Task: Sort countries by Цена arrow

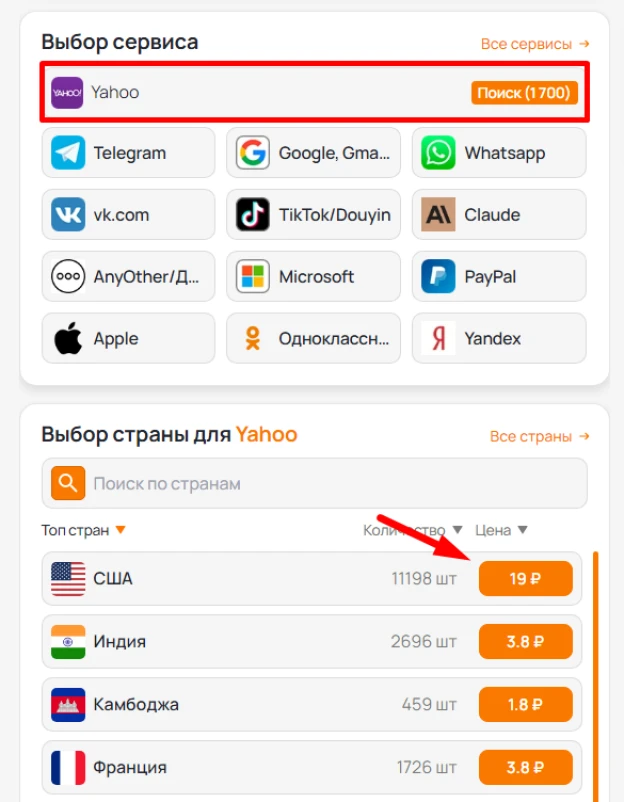Action: [522, 529]
